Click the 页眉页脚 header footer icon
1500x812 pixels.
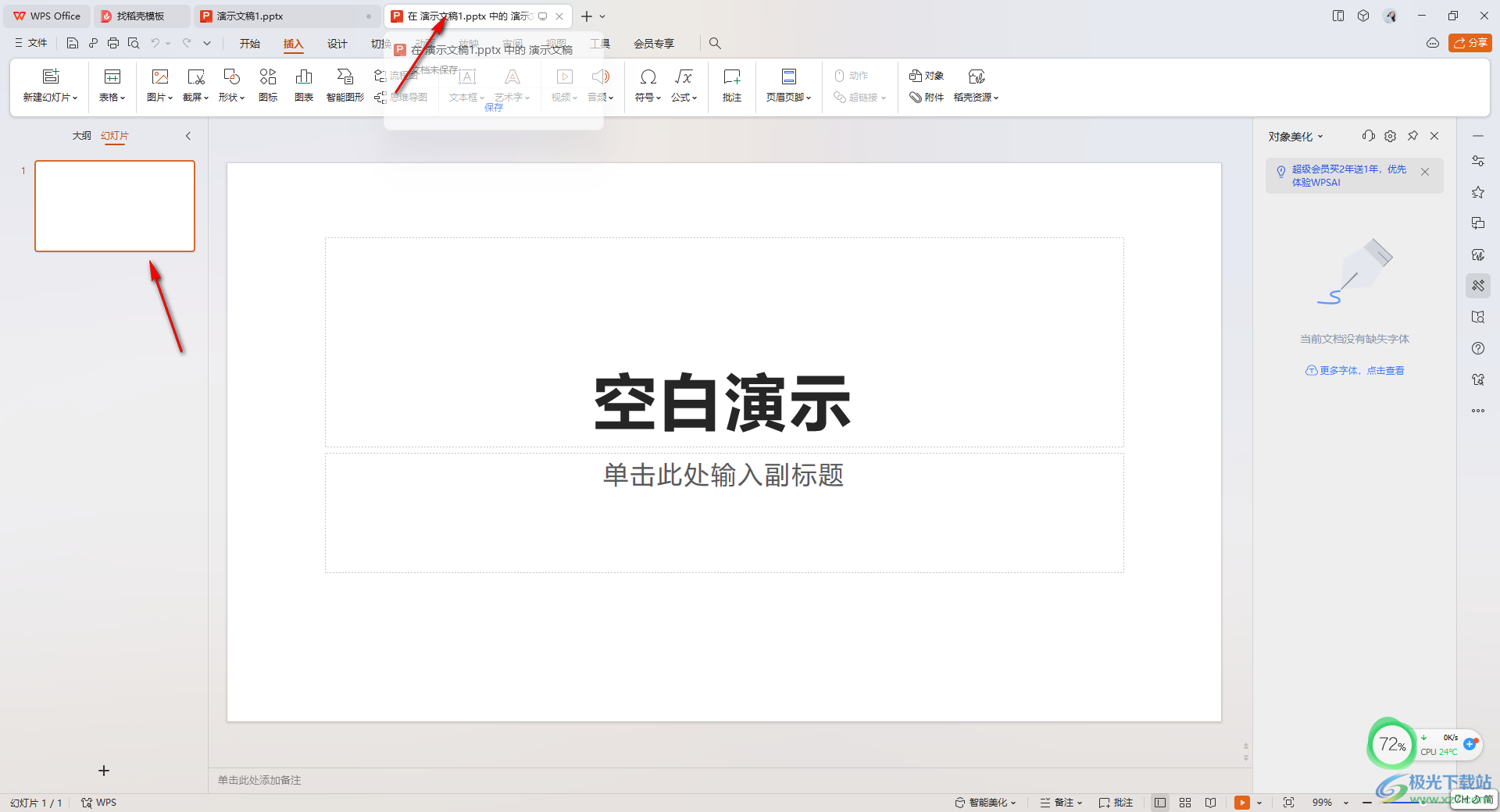789,76
